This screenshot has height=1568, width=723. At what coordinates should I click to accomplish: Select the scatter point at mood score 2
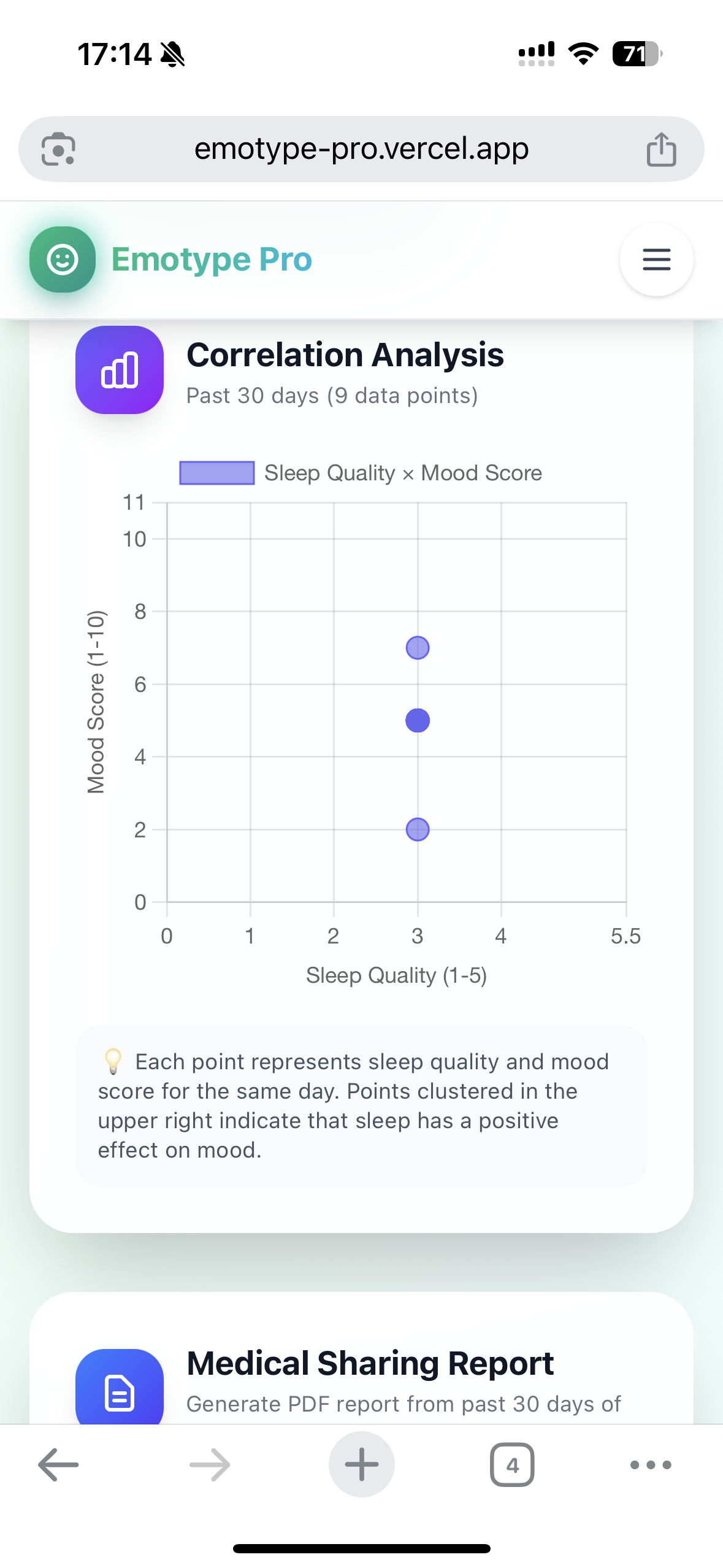417,828
